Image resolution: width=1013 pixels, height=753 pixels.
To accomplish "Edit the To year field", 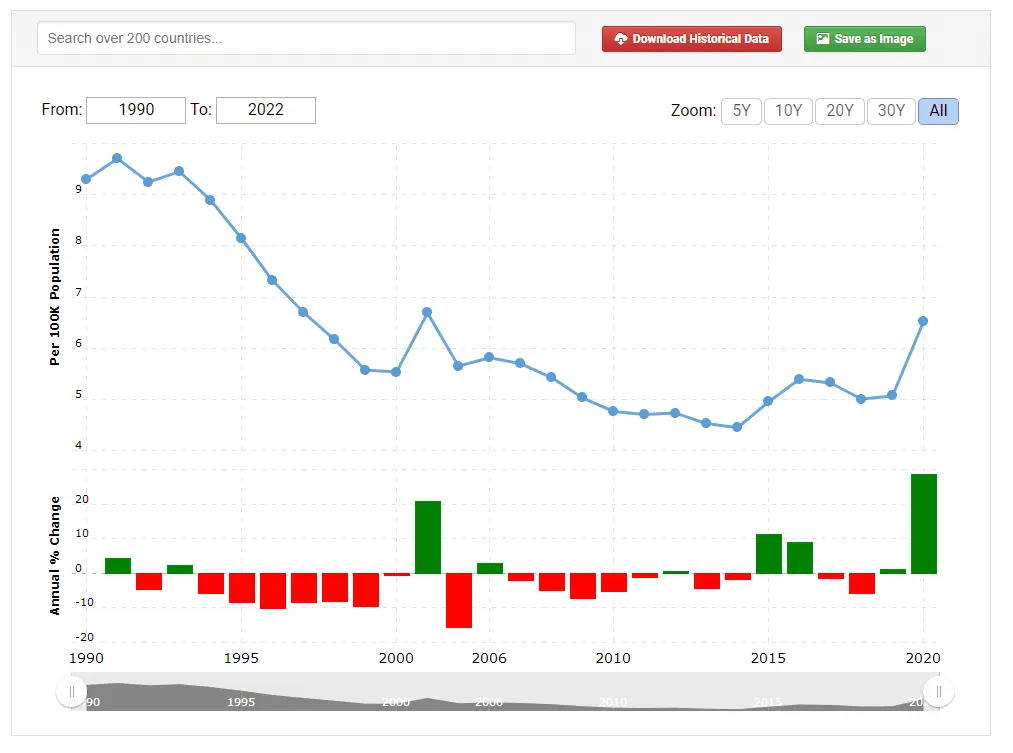I will (266, 110).
